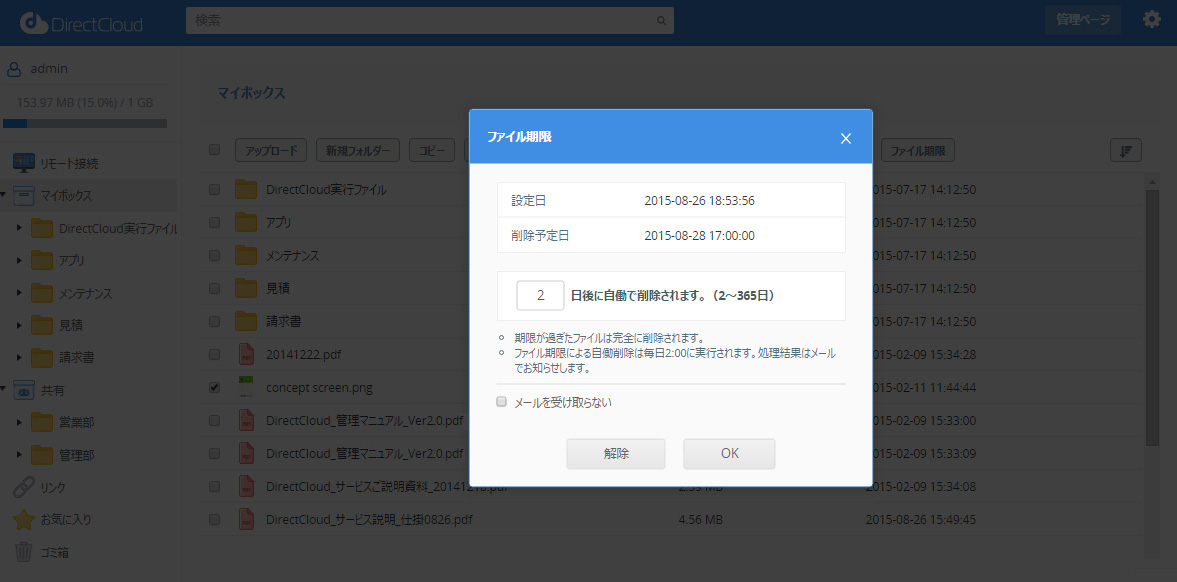The height and width of the screenshot is (582, 1177).
Task: Expand 管理部 tree arrow in sidebar
Action: 19,454
